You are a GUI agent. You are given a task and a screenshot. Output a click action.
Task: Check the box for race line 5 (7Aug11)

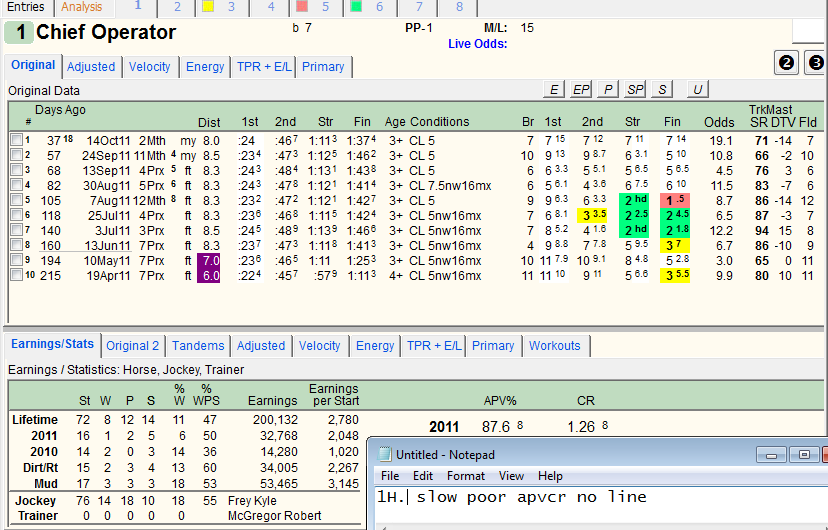tap(16, 200)
